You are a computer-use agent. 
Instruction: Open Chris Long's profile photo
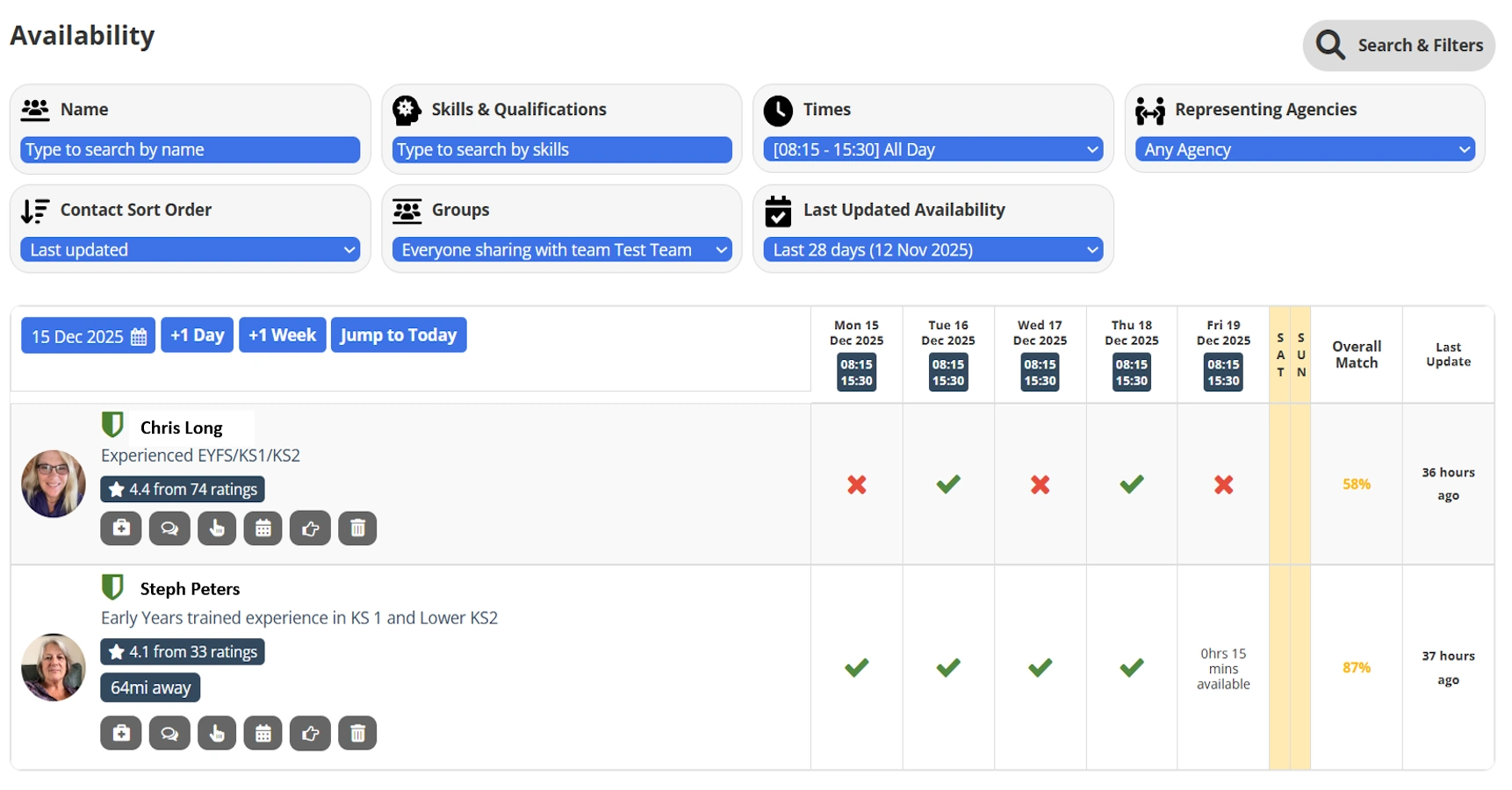click(x=54, y=484)
